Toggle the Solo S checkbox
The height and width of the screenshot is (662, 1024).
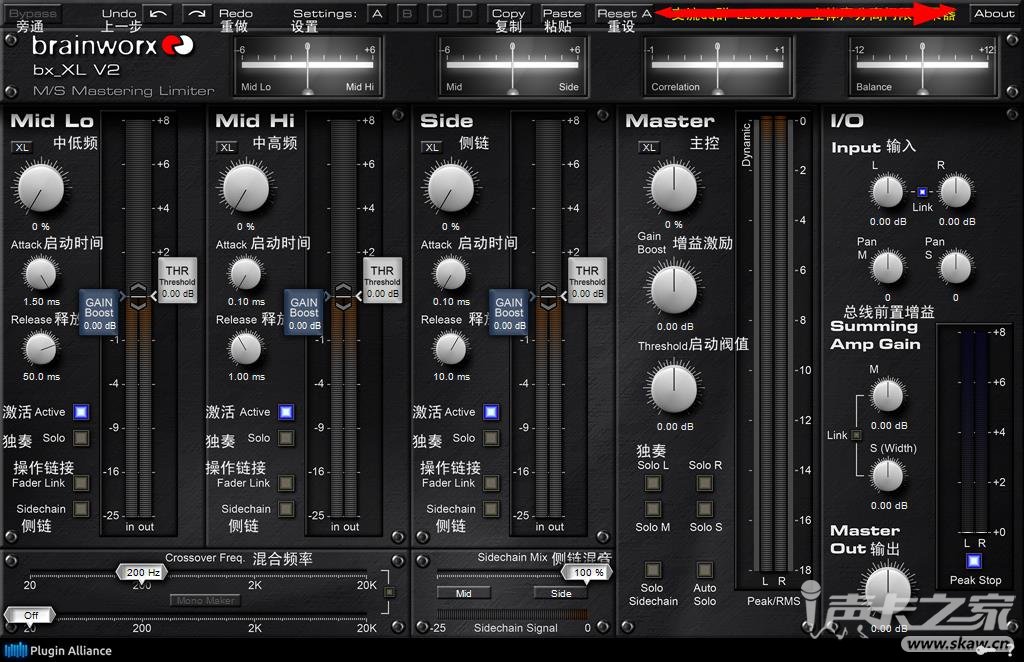click(705, 509)
